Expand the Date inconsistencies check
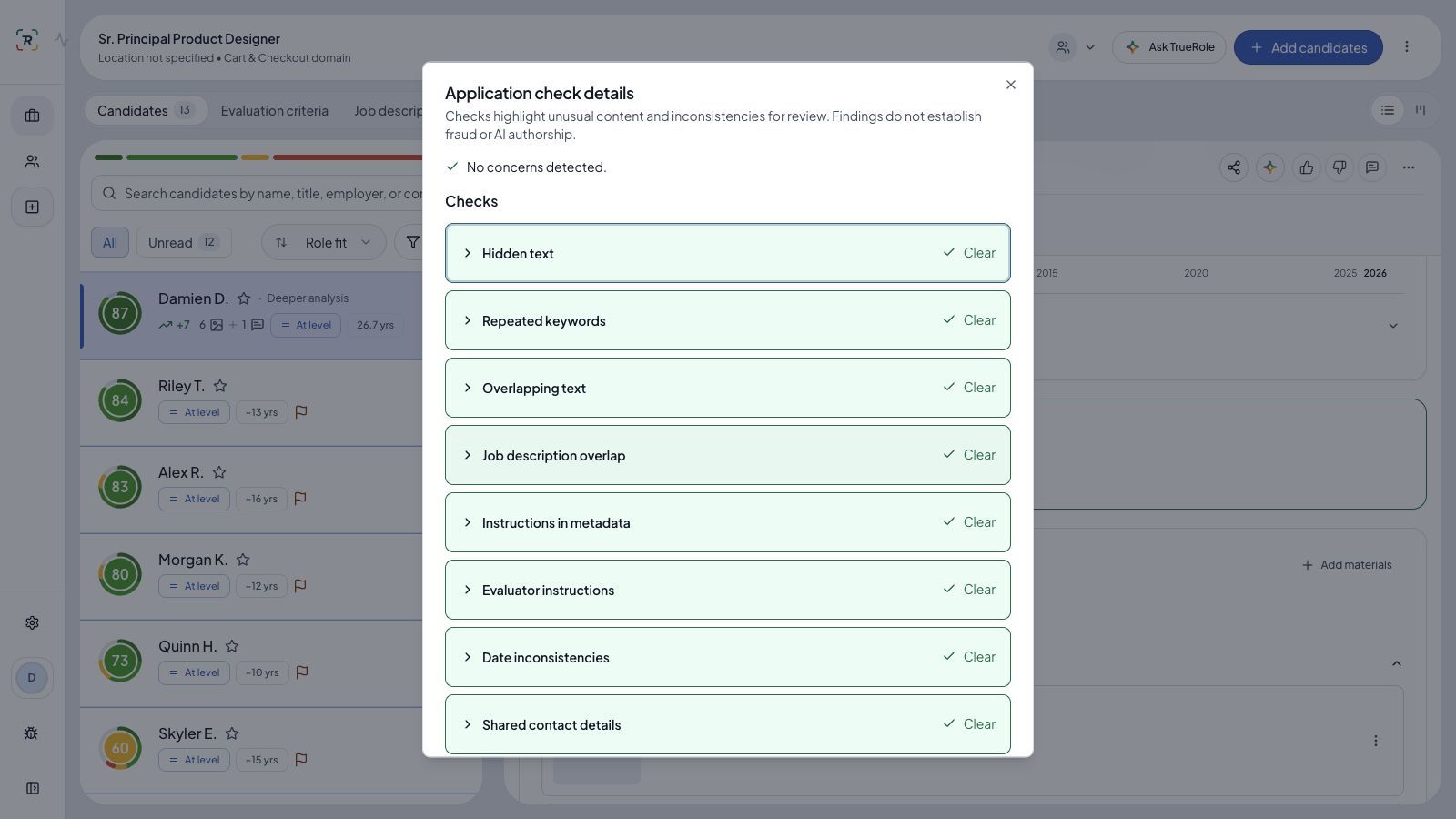Screen dimensions: 1456x819 pyautogui.click(x=727, y=657)
